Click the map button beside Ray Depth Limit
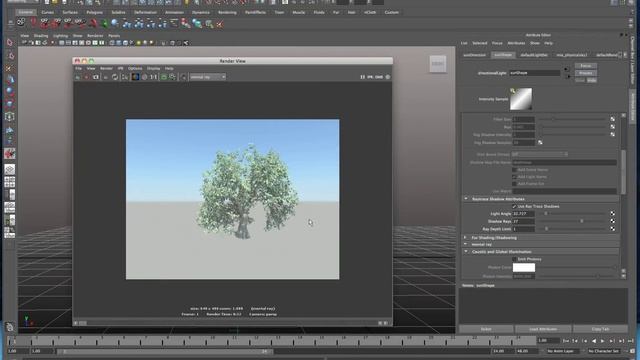The width and height of the screenshot is (640, 360). [612, 229]
